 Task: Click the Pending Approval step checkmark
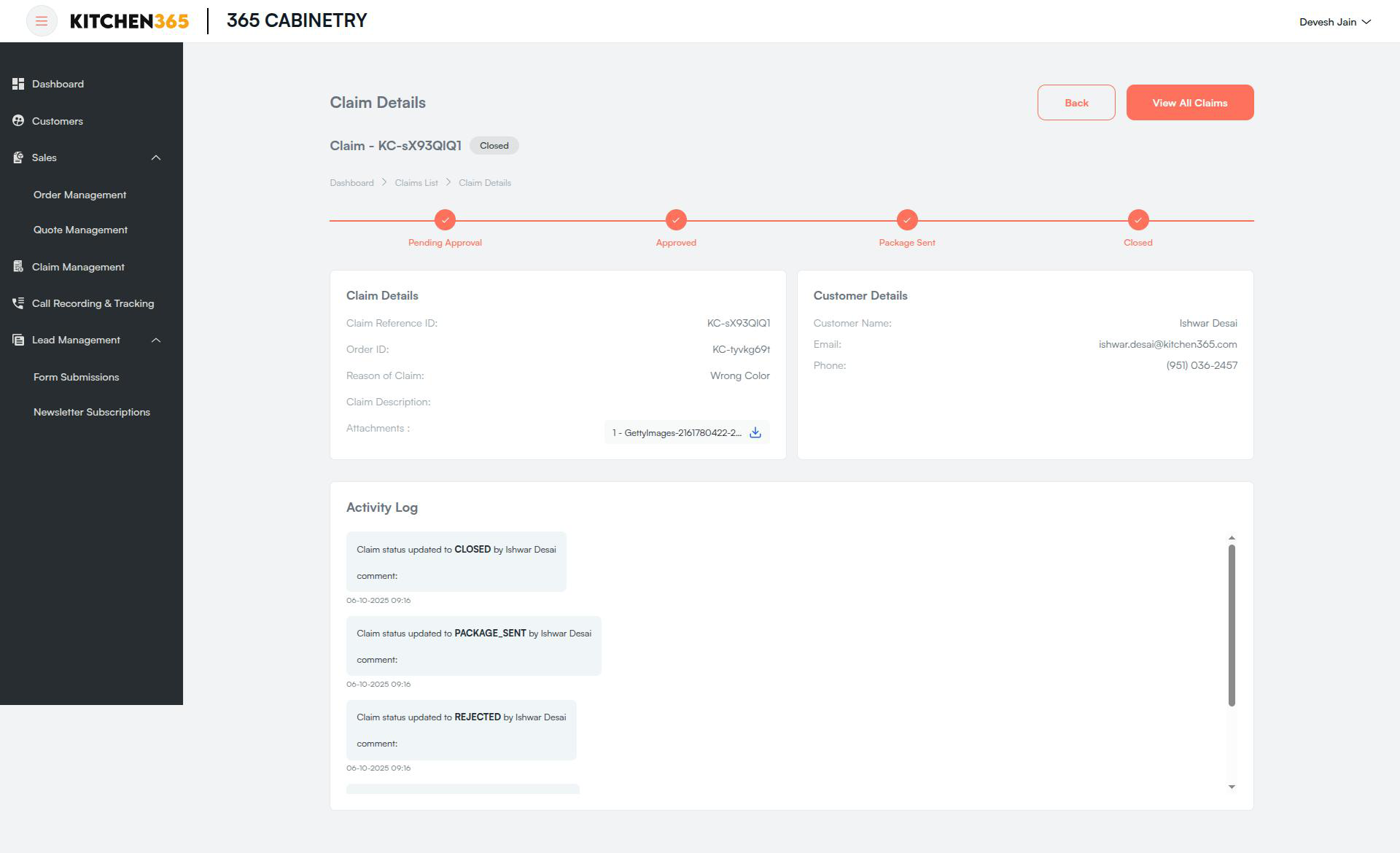point(445,219)
